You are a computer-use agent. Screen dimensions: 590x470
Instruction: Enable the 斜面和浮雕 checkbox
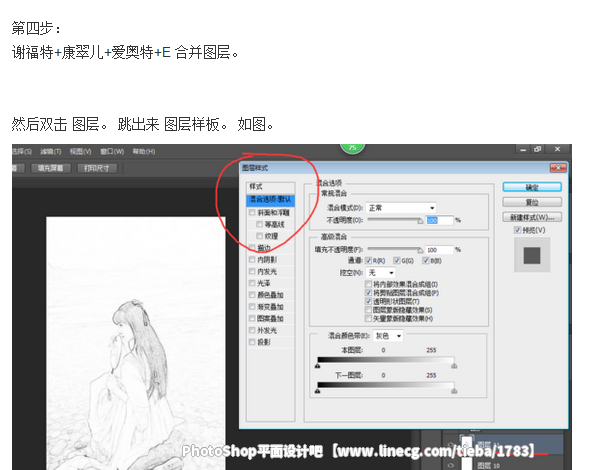coord(252,213)
